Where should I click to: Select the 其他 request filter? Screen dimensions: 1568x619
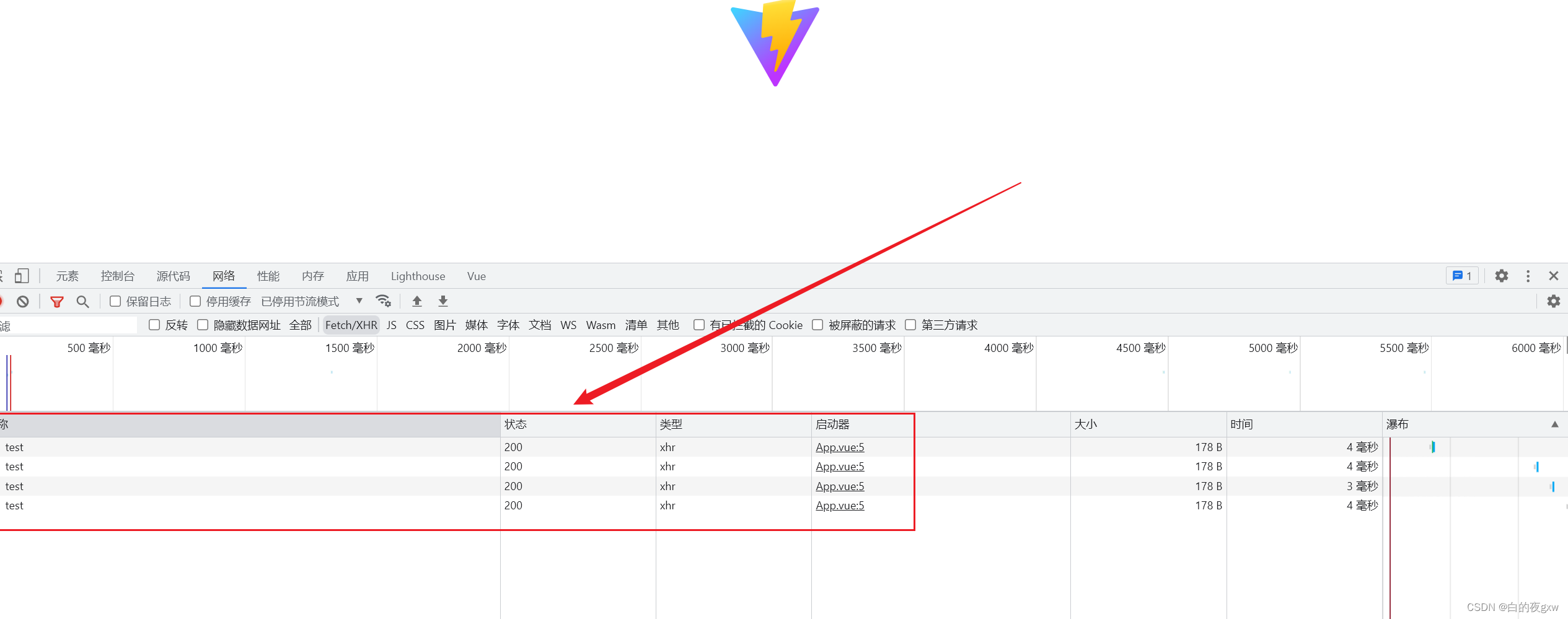(x=668, y=325)
